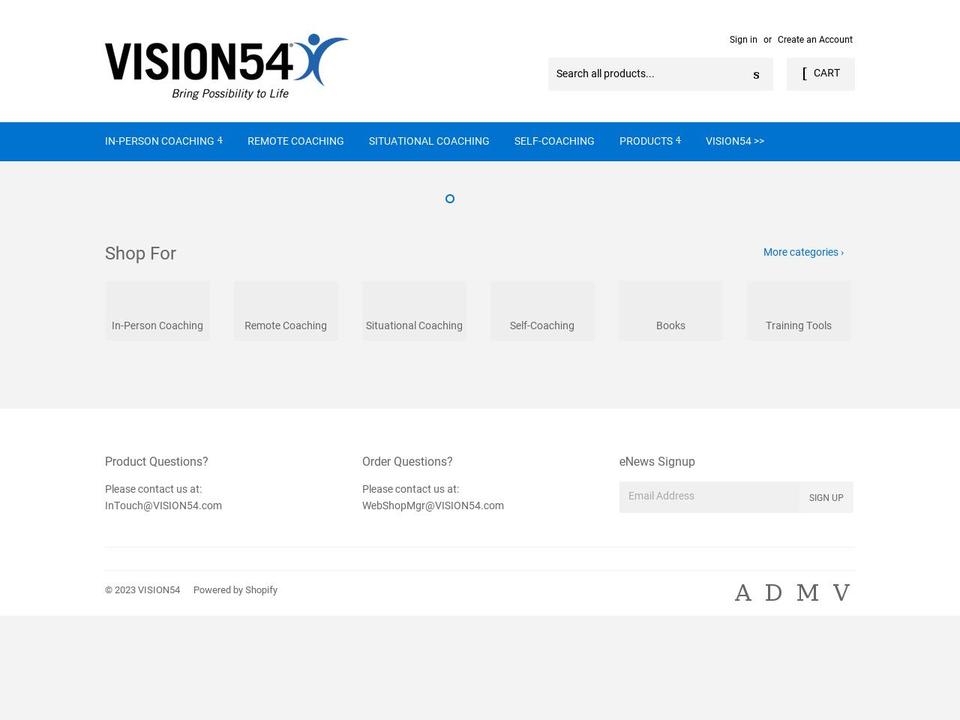The width and height of the screenshot is (960, 720).
Task: Expand the In-Person Coaching menu
Action: (163, 141)
